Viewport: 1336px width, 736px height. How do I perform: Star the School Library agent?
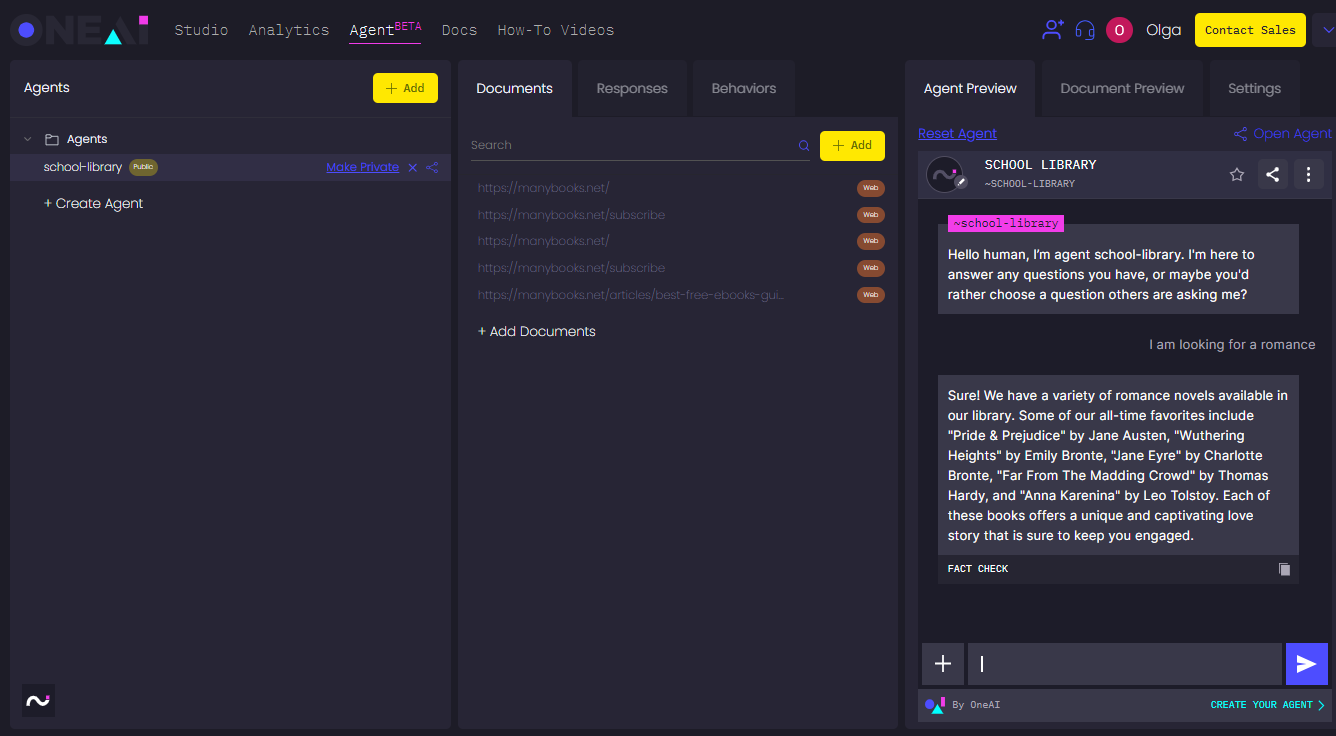1237,174
